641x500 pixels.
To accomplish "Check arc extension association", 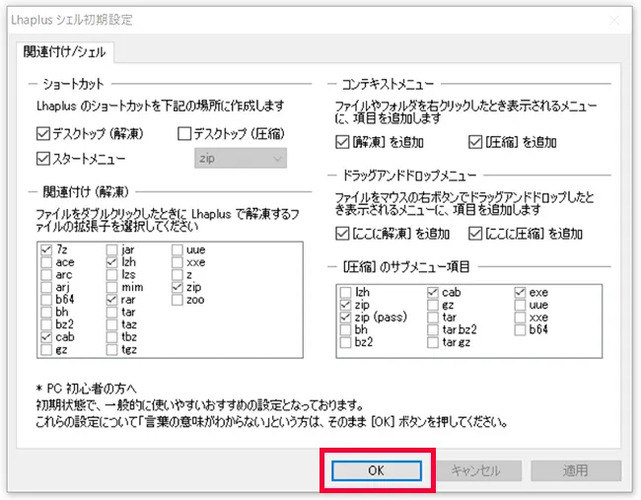I will click(46, 274).
